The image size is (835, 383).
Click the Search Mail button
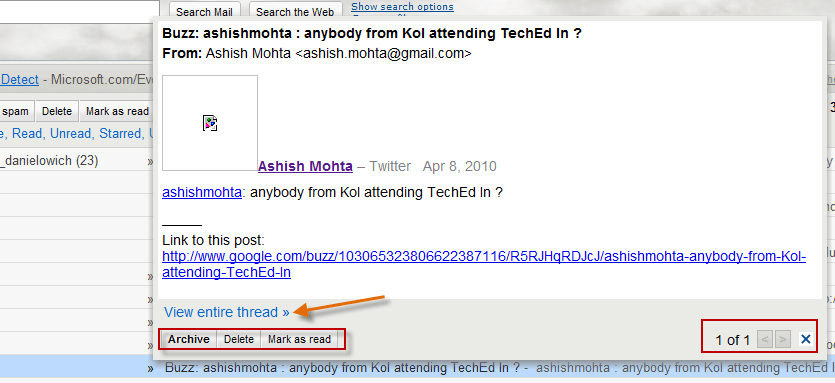point(204,12)
